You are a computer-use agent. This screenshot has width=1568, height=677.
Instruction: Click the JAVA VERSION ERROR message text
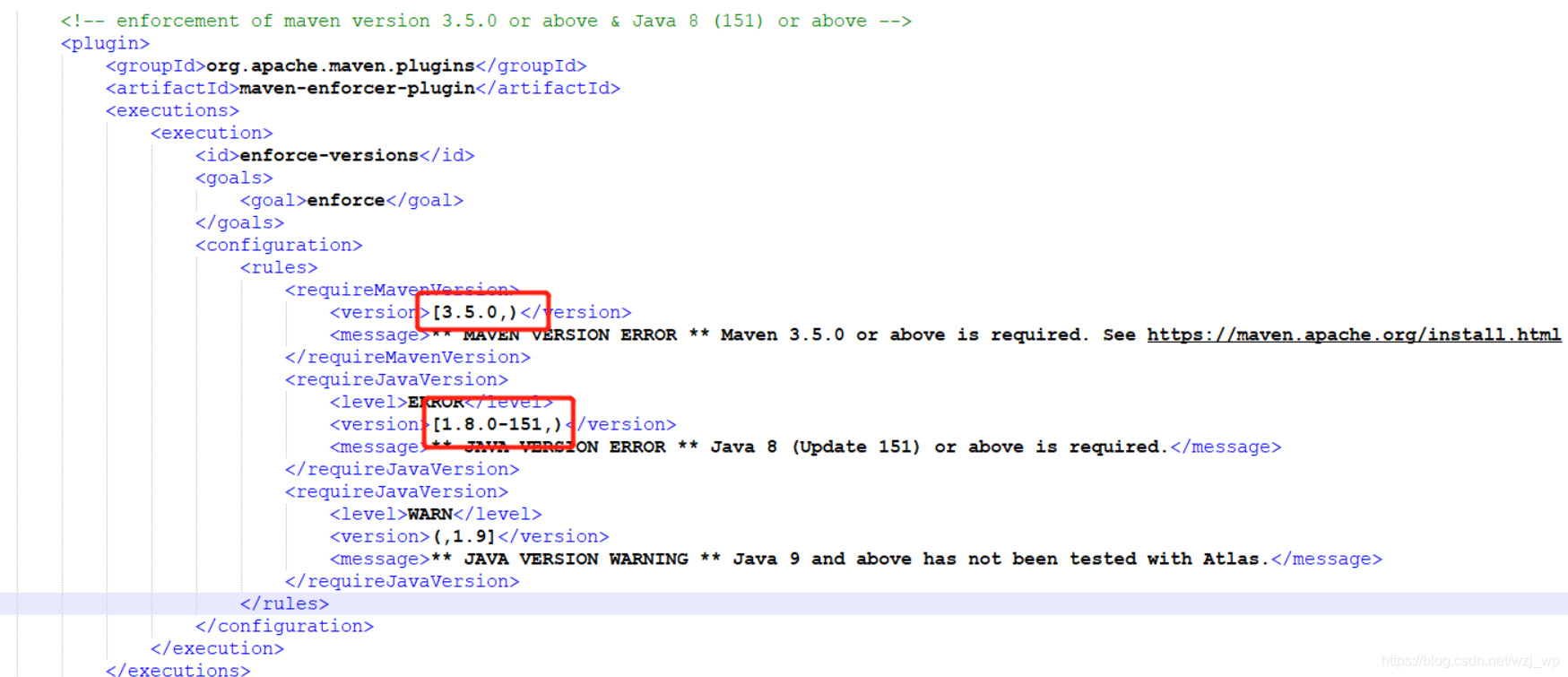[801, 447]
